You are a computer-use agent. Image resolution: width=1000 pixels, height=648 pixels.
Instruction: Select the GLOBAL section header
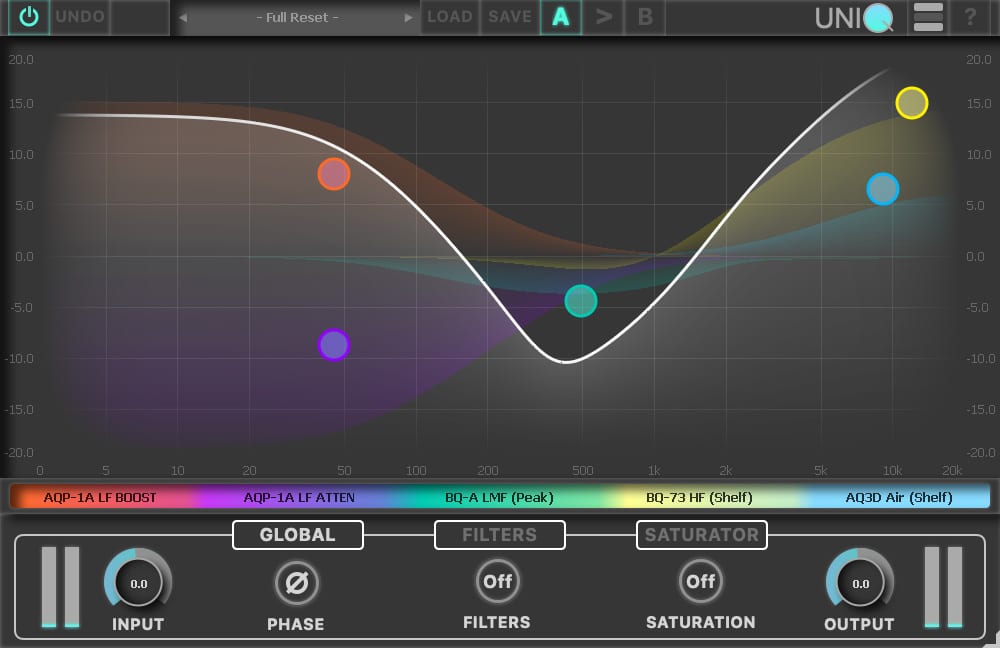tap(297, 534)
